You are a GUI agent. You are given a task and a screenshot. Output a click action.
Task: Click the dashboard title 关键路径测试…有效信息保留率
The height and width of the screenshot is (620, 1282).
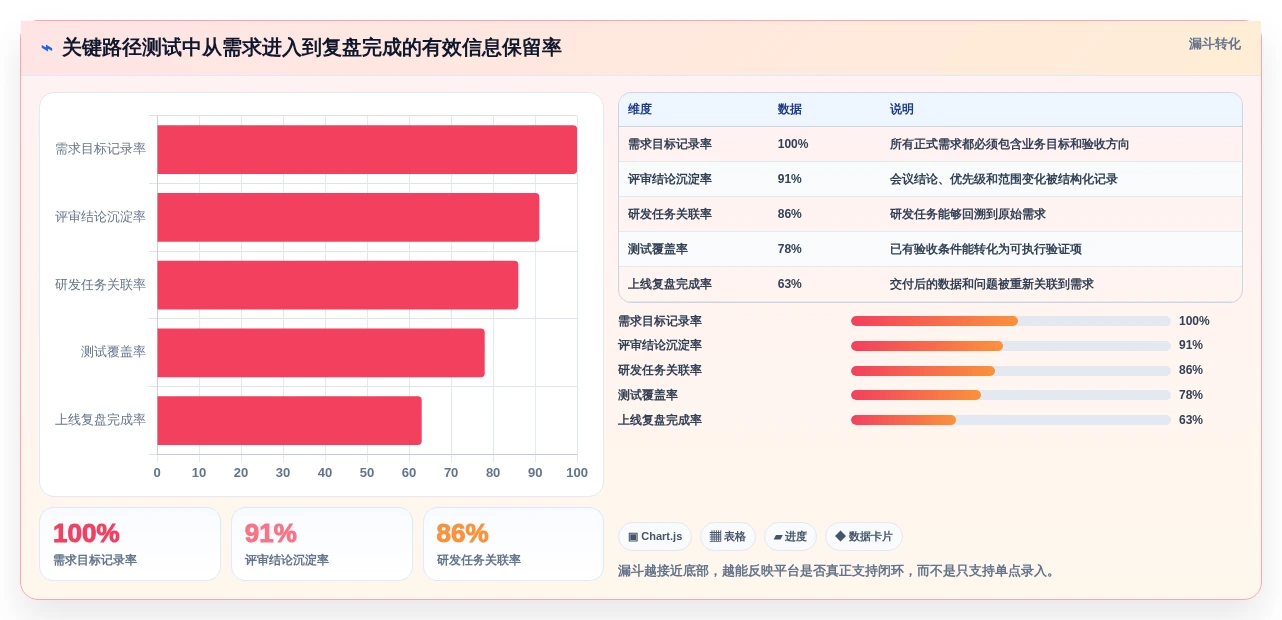click(312, 48)
